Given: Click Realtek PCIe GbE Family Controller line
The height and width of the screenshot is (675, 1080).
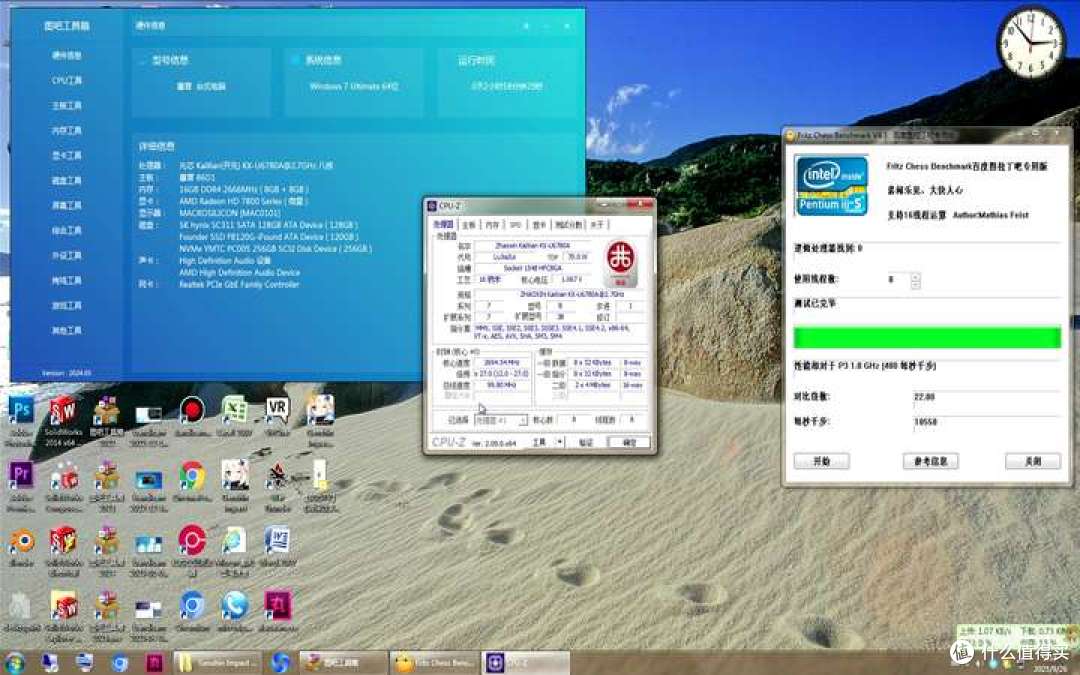Looking at the screenshot, I should tap(239, 284).
